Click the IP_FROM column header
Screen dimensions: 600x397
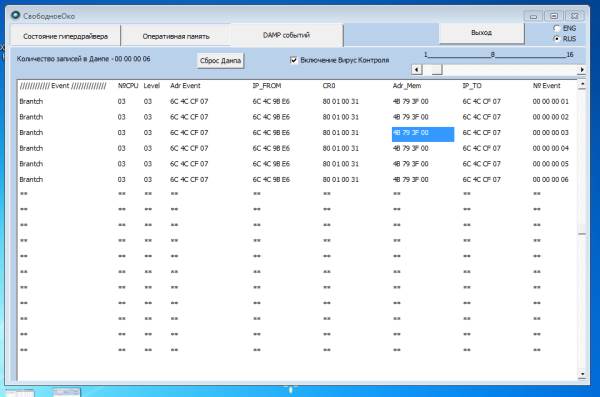click(x=267, y=86)
